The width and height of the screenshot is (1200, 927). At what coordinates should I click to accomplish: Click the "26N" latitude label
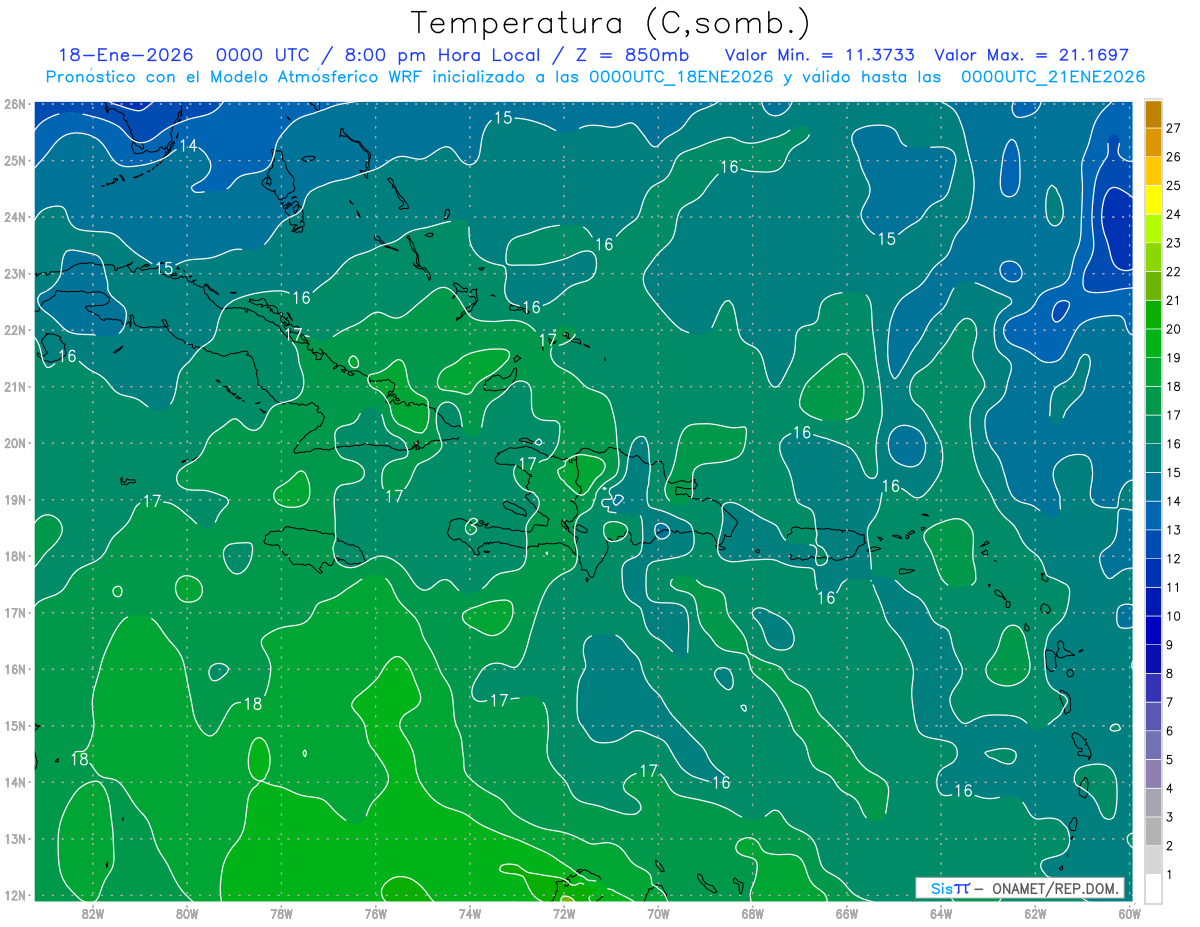15,104
